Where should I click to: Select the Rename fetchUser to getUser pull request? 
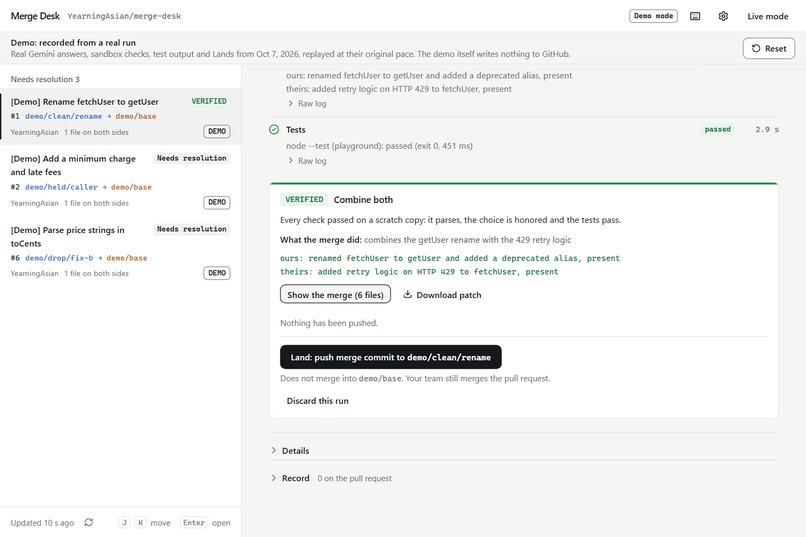120,117
